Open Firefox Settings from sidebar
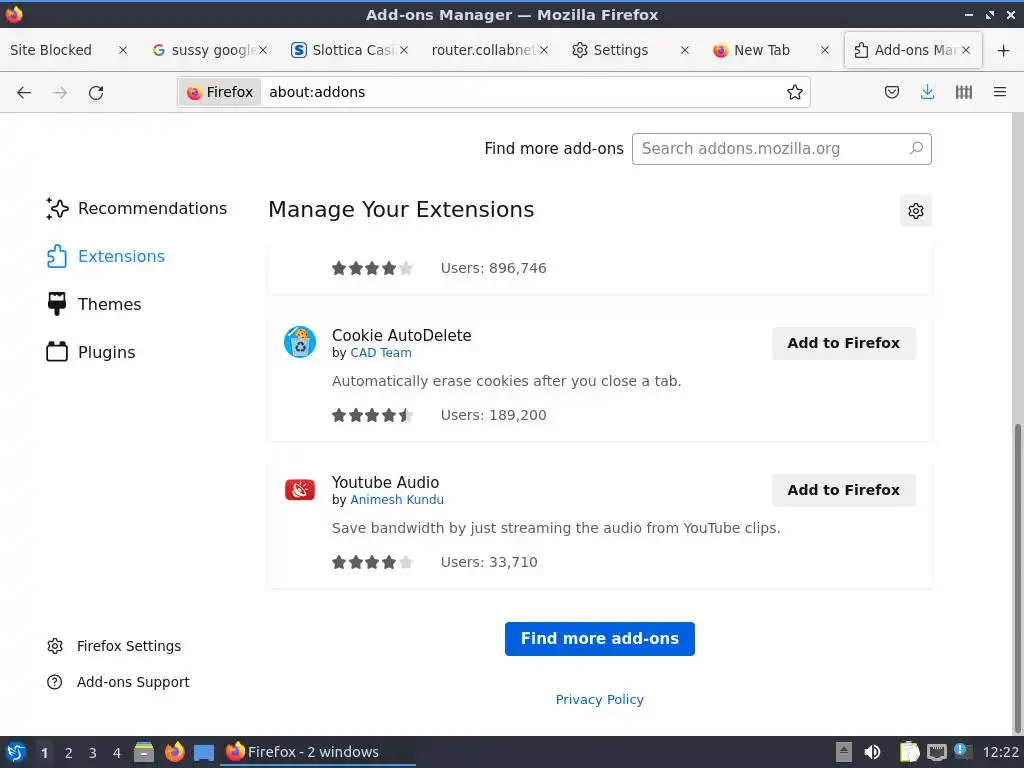The width and height of the screenshot is (1024, 768). 114,646
